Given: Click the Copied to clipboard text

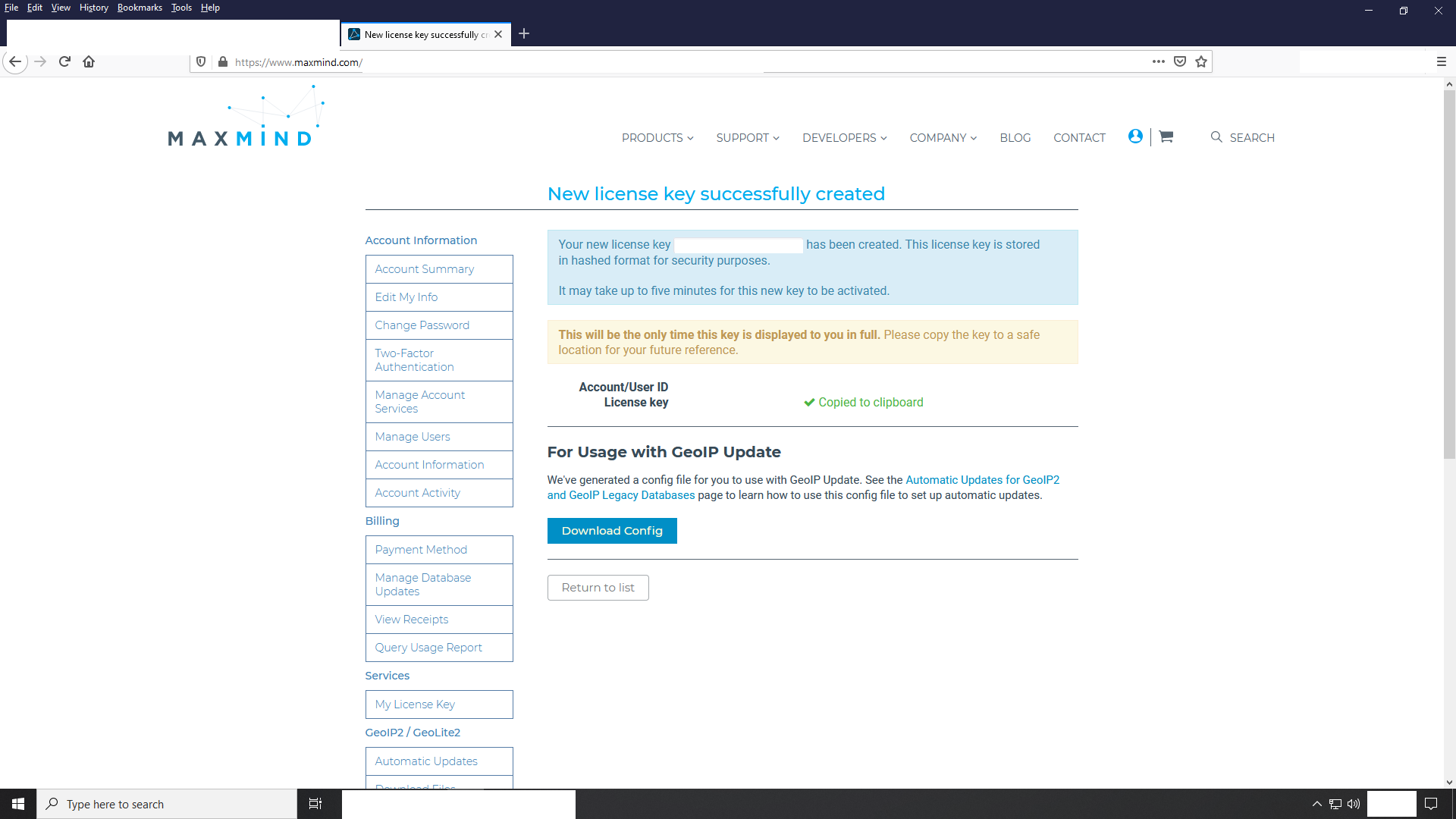Looking at the screenshot, I should [871, 403].
